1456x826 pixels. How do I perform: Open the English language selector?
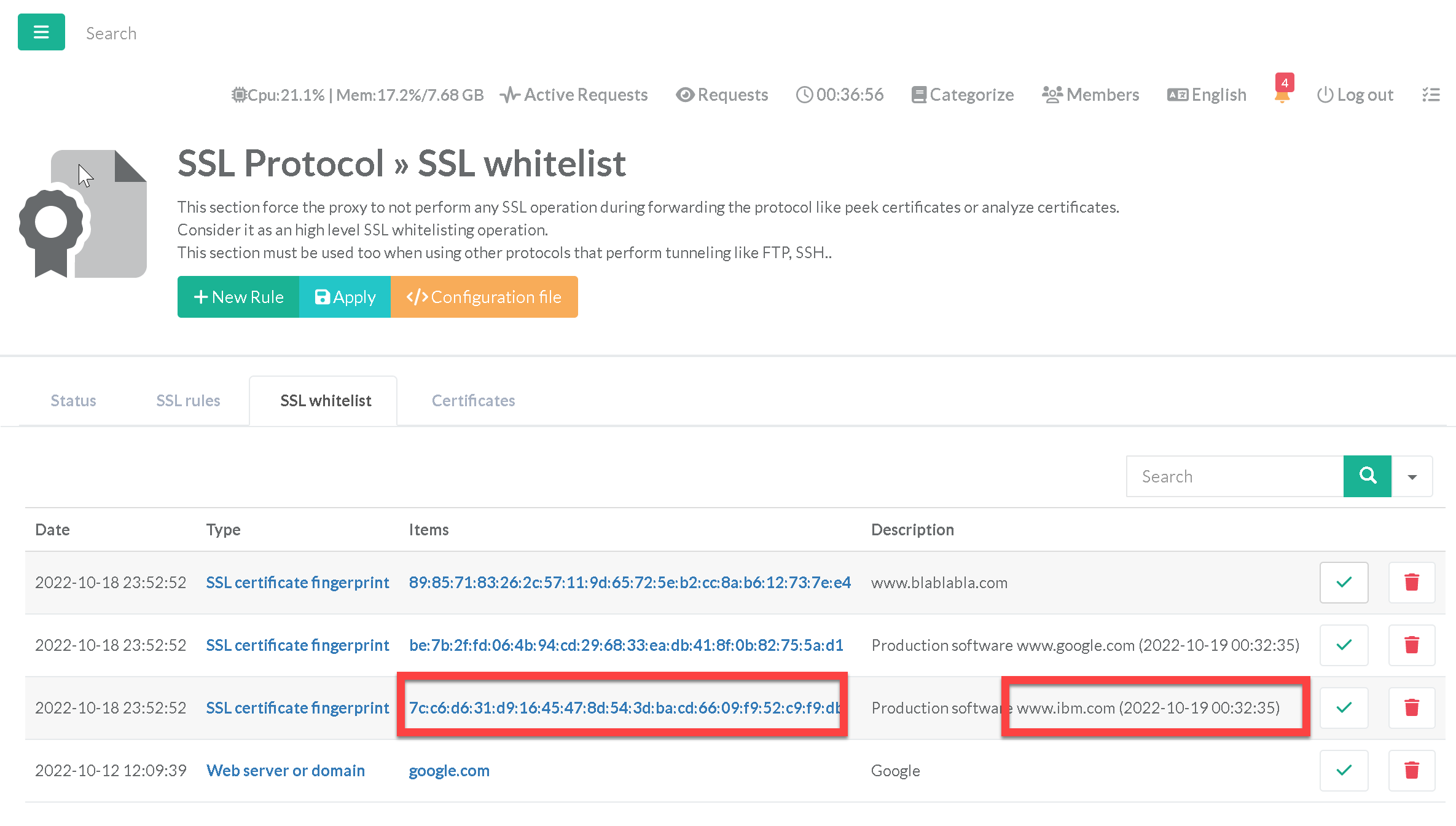[1207, 95]
